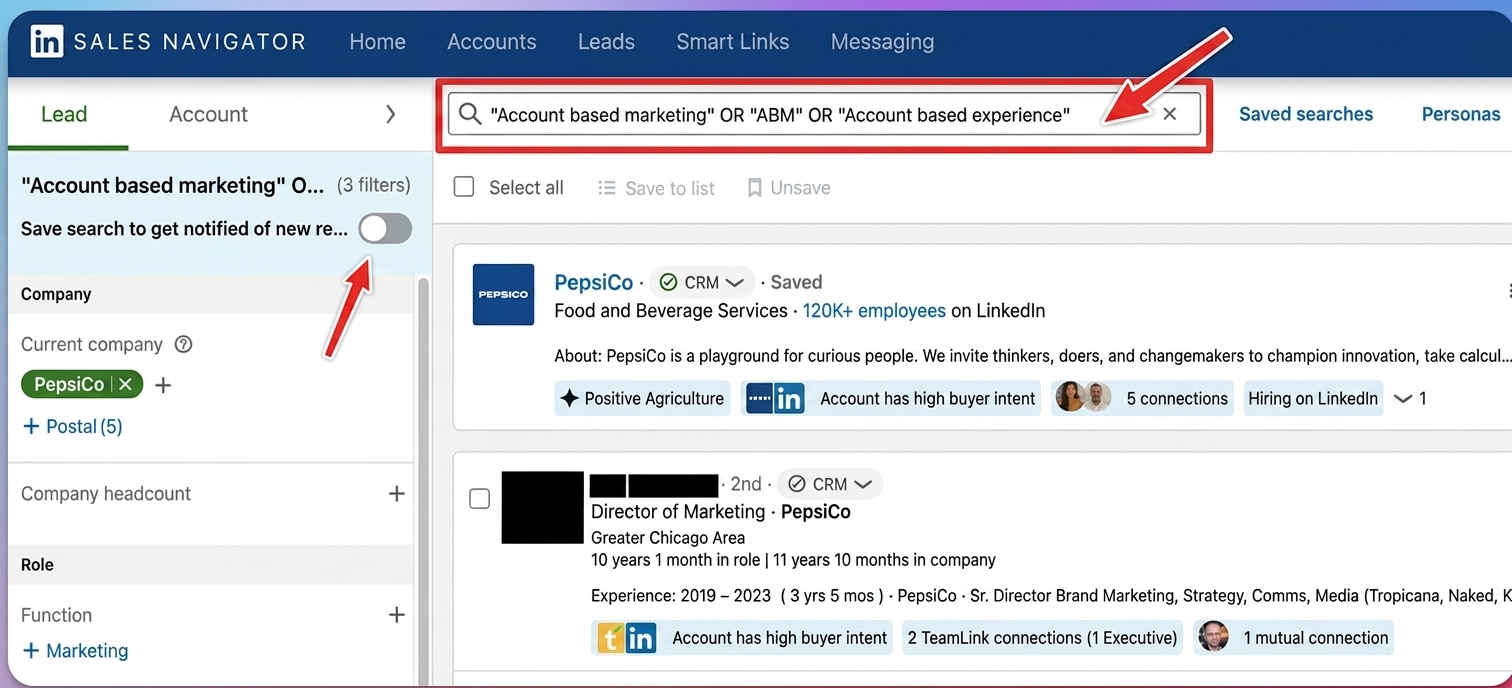Open more options on PepsiCo card
The width and height of the screenshot is (1512, 688).
1508,291
